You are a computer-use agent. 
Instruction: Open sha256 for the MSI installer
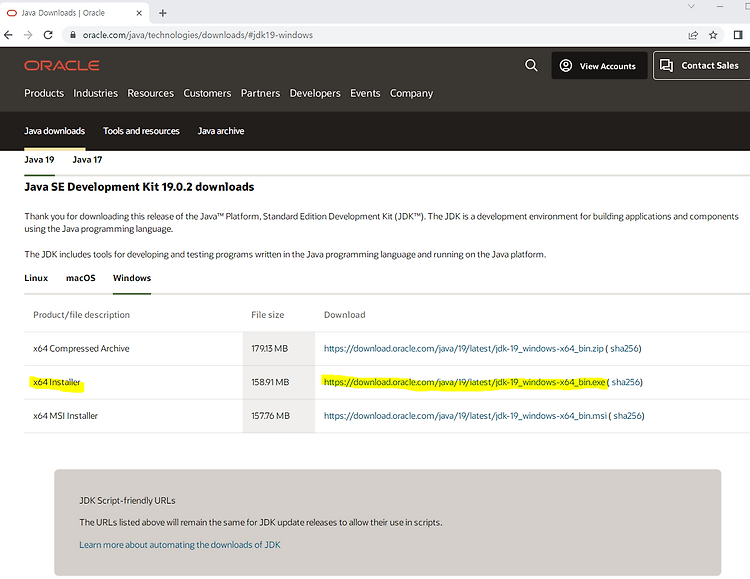point(628,416)
